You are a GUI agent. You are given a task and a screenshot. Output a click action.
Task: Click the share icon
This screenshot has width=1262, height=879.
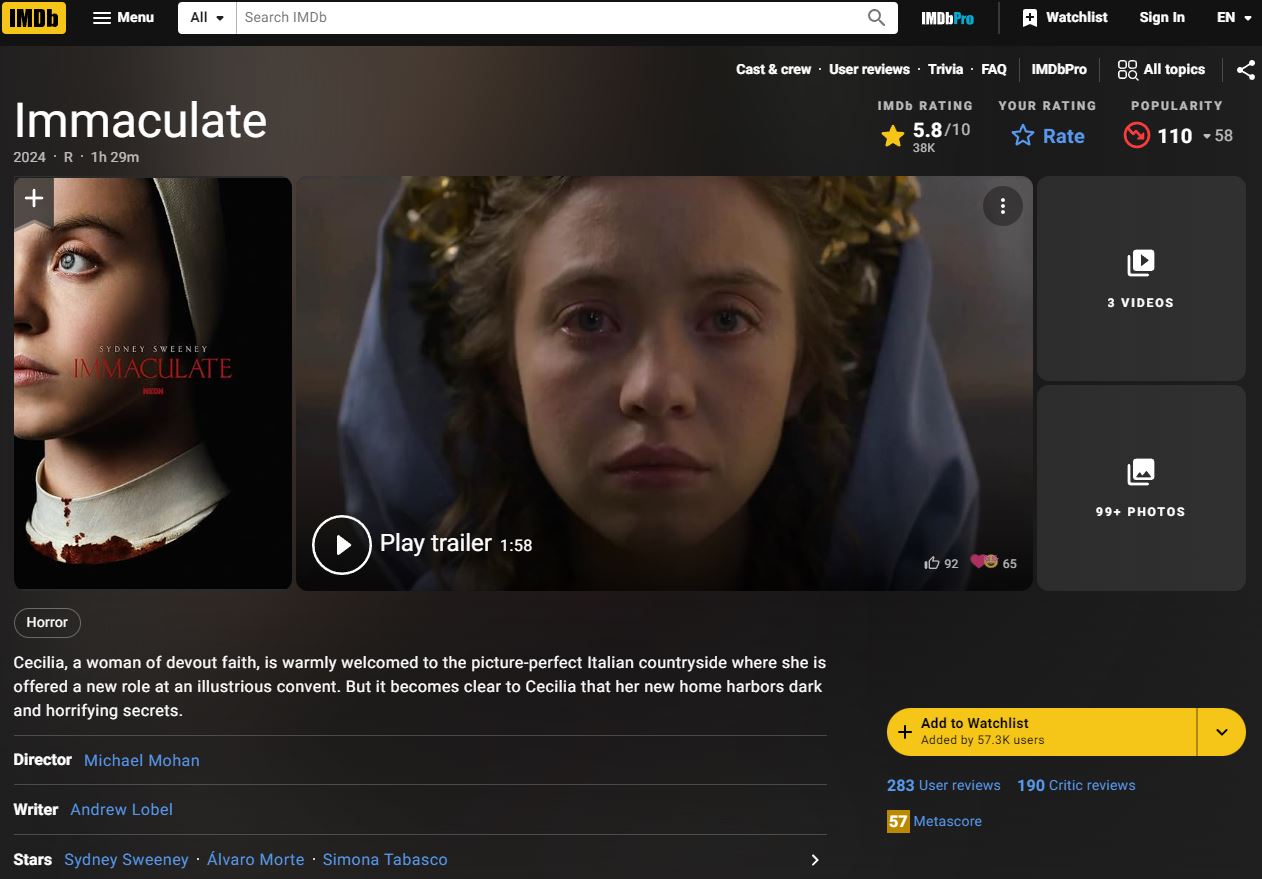pyautogui.click(x=1245, y=69)
